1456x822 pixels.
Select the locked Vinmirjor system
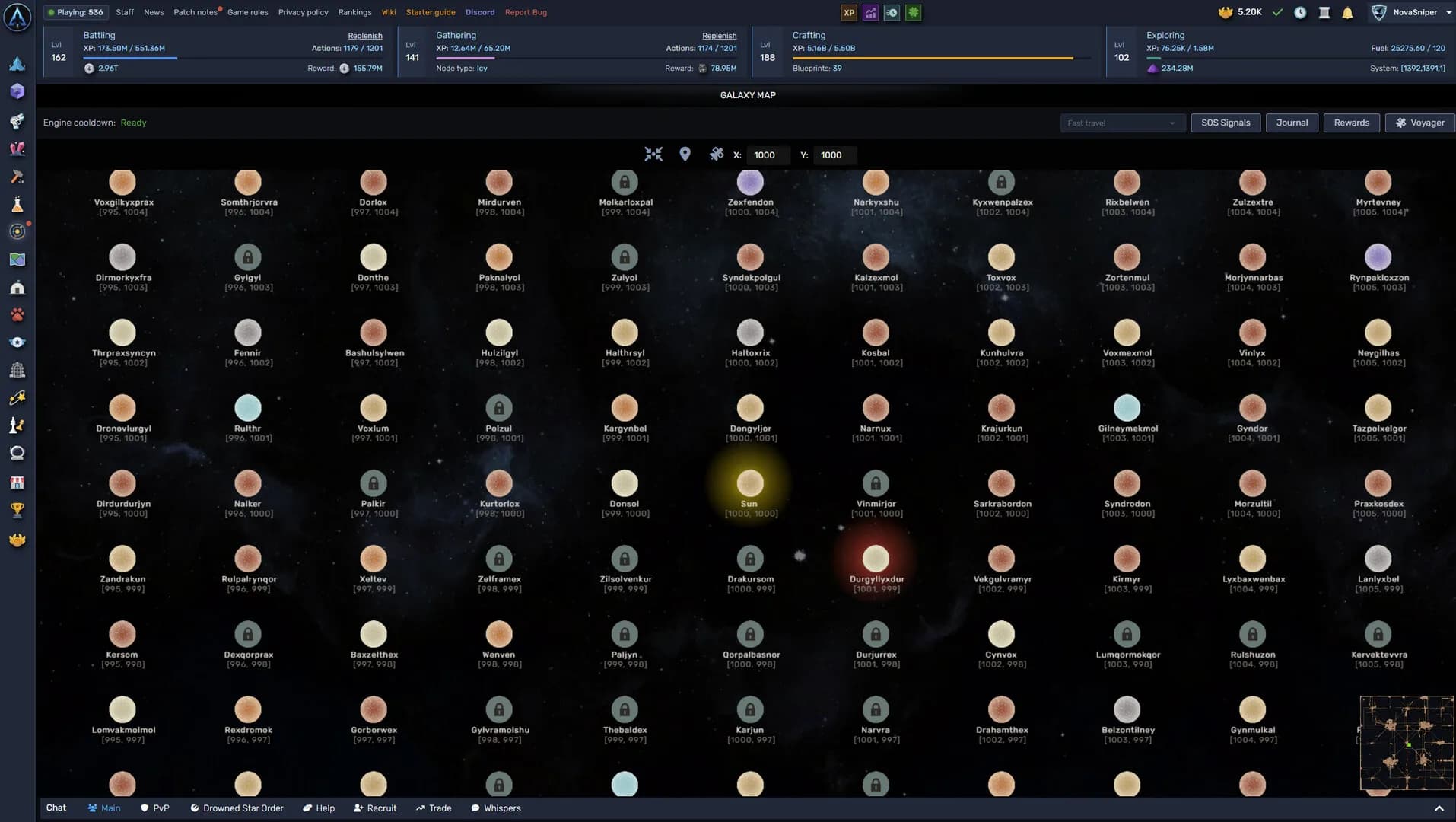pyautogui.click(x=876, y=483)
